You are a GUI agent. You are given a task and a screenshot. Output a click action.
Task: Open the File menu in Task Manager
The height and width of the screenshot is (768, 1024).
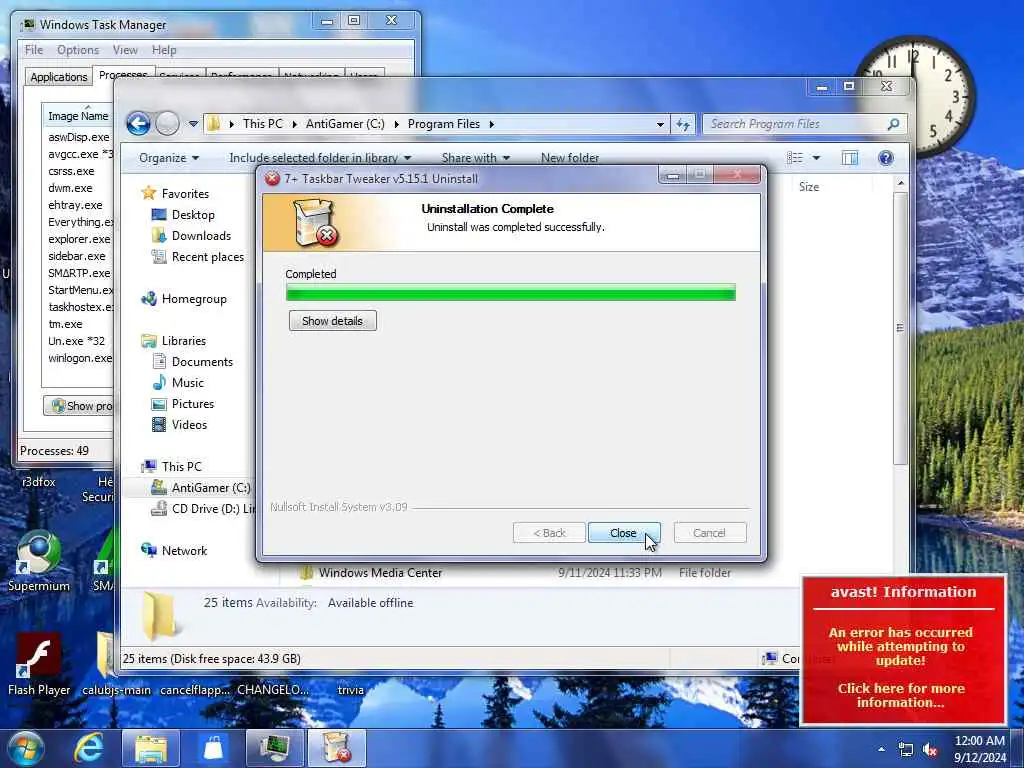(34, 50)
